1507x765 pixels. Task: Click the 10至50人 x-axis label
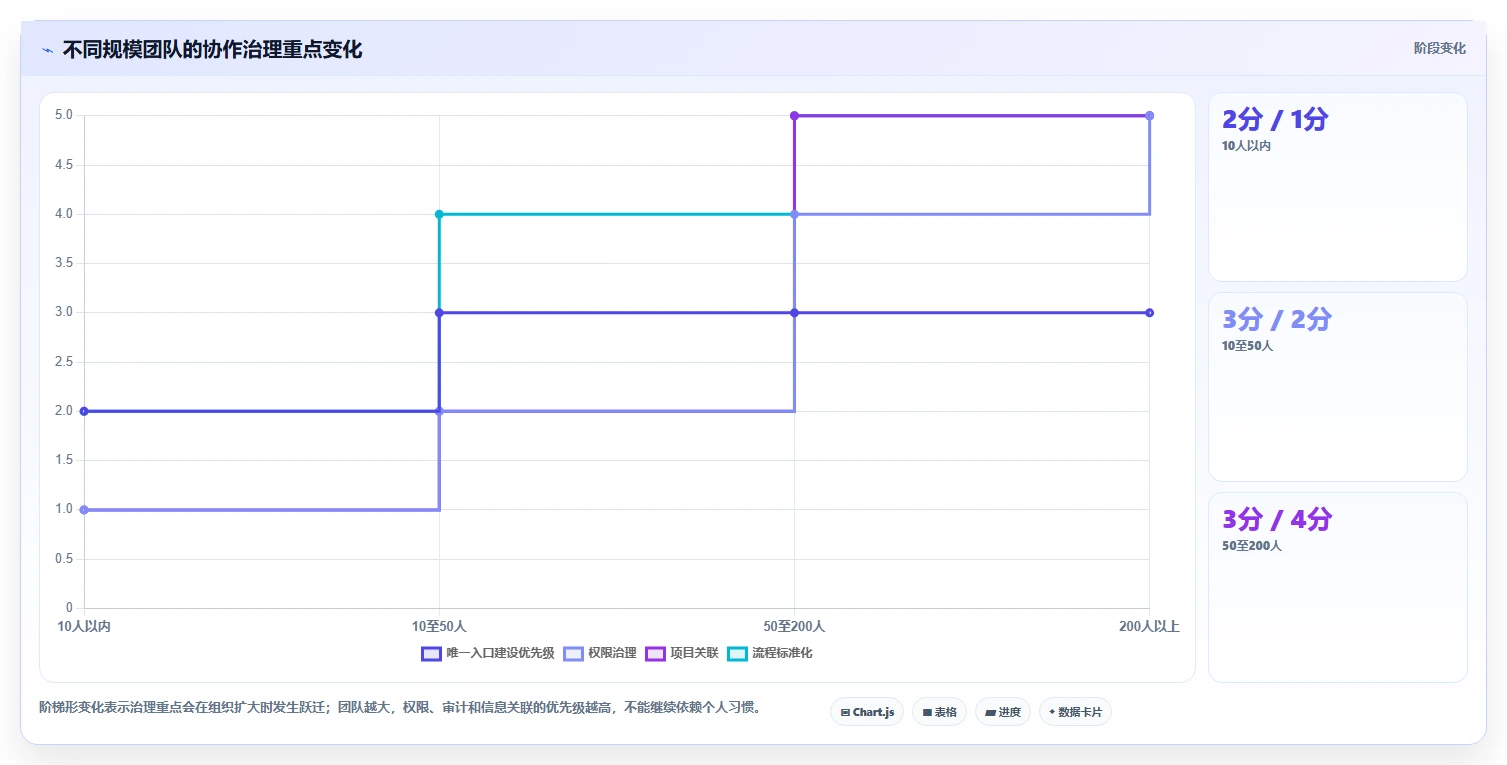pyautogui.click(x=439, y=627)
